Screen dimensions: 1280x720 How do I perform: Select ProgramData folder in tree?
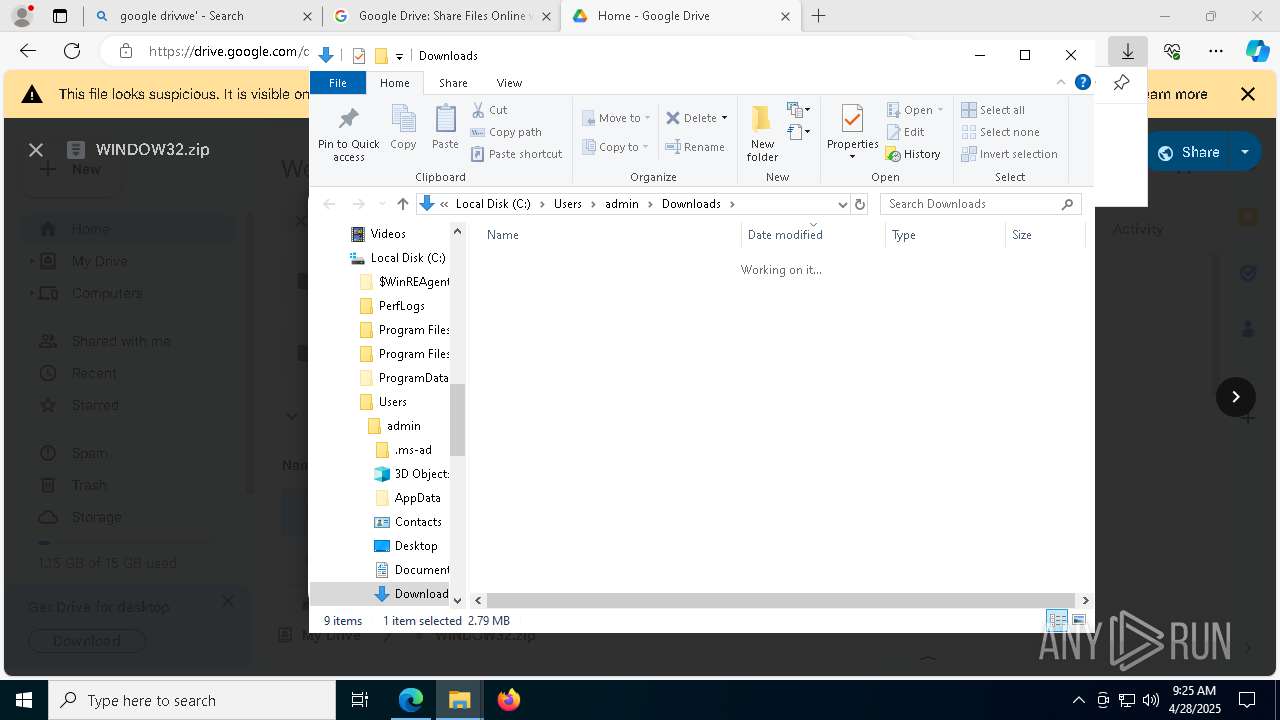[x=404, y=378]
